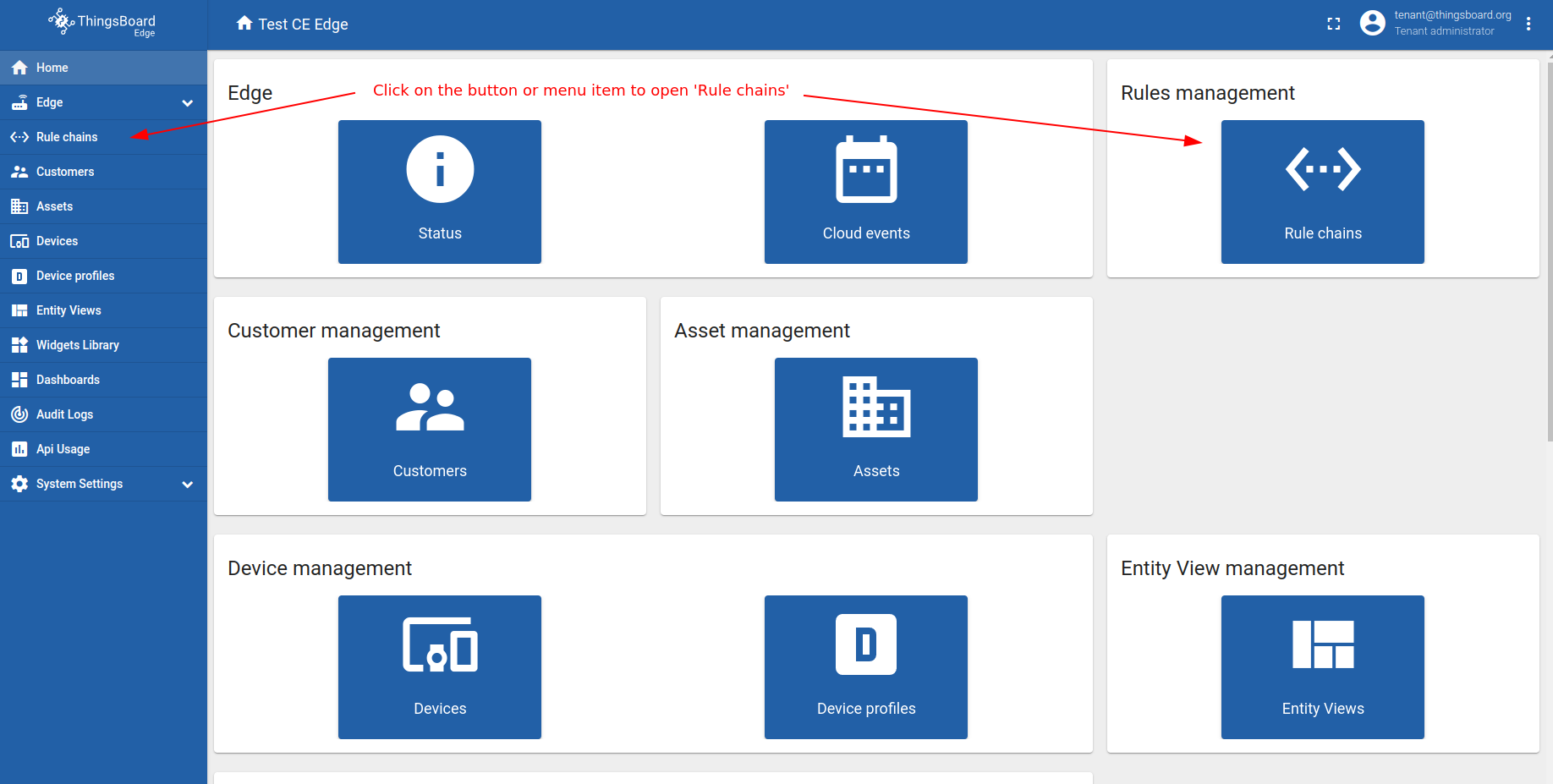Open the Customers card label

pyautogui.click(x=430, y=471)
